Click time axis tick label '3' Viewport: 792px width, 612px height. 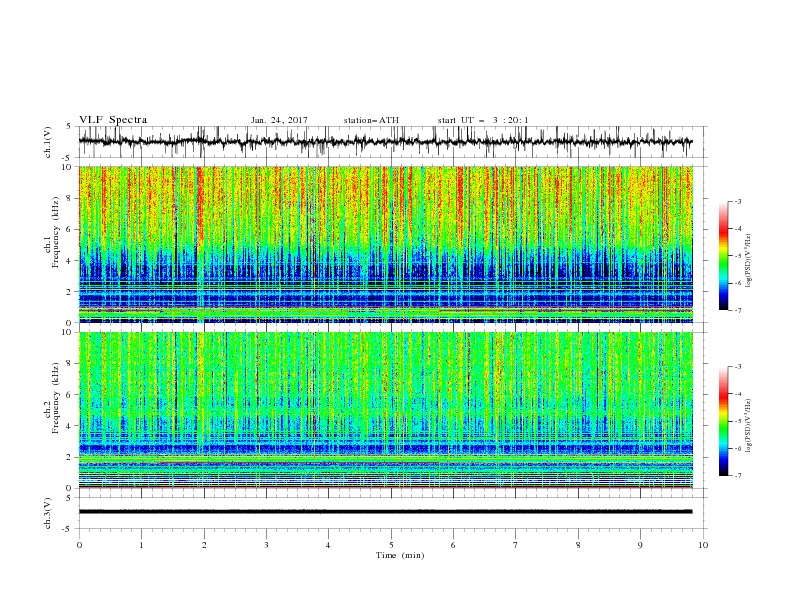[x=266, y=545]
